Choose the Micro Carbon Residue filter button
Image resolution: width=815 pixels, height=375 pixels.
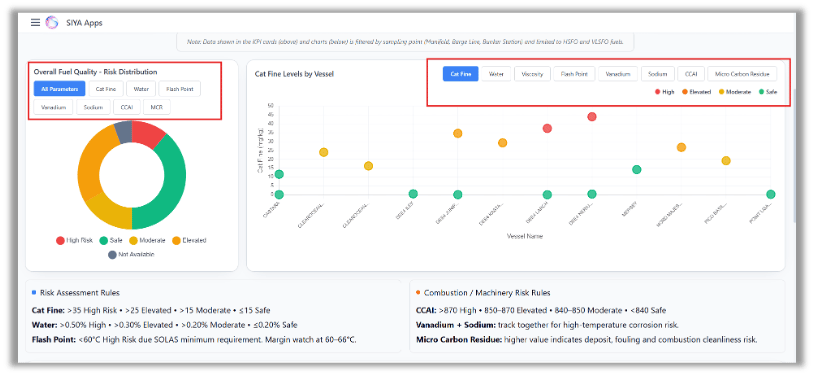coord(742,74)
